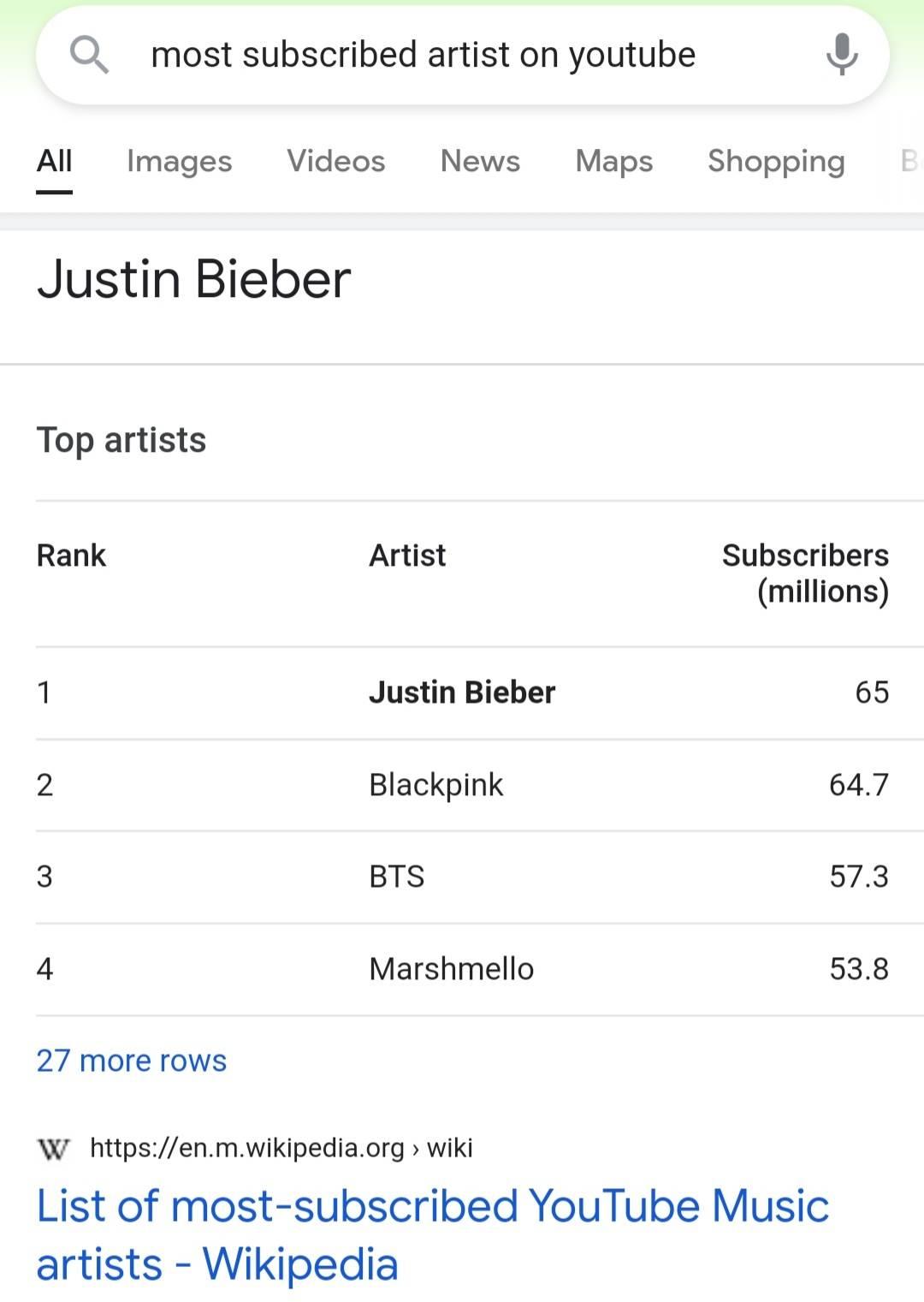924x1302 pixels.
Task: Tap Blackpink in the artists table
Action: pos(435,785)
